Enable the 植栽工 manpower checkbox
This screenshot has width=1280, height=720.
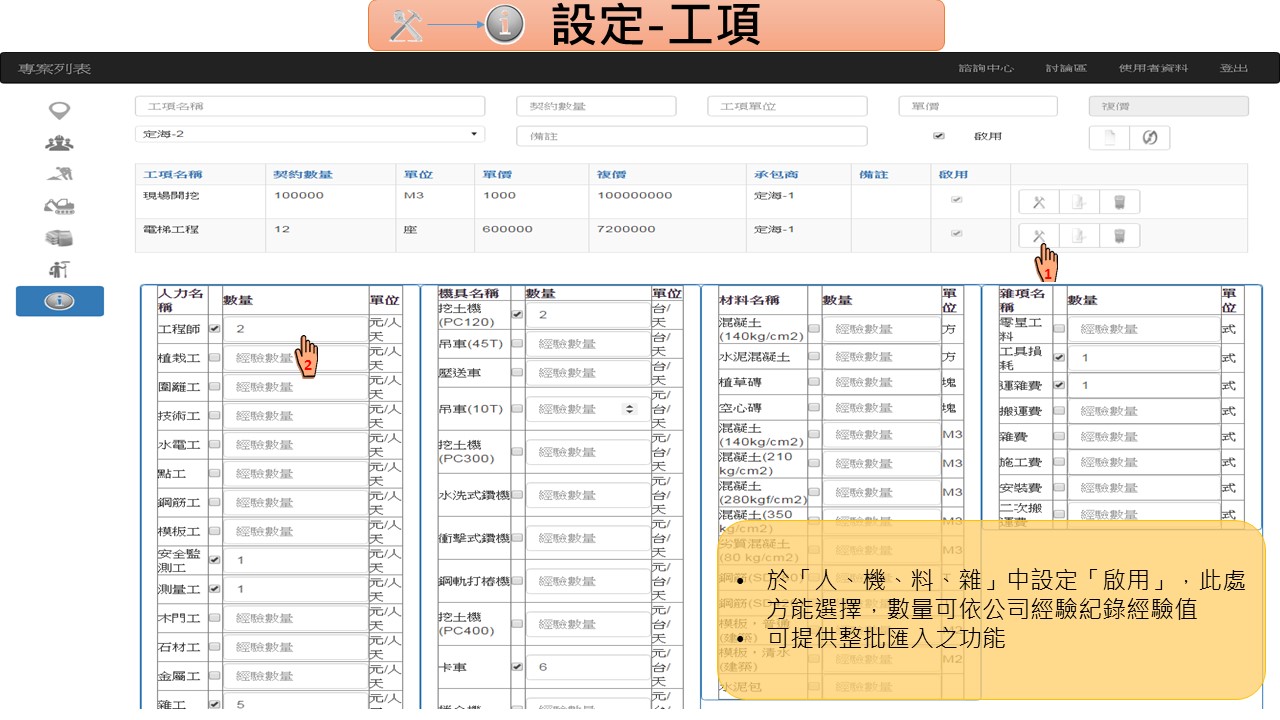coord(214,358)
